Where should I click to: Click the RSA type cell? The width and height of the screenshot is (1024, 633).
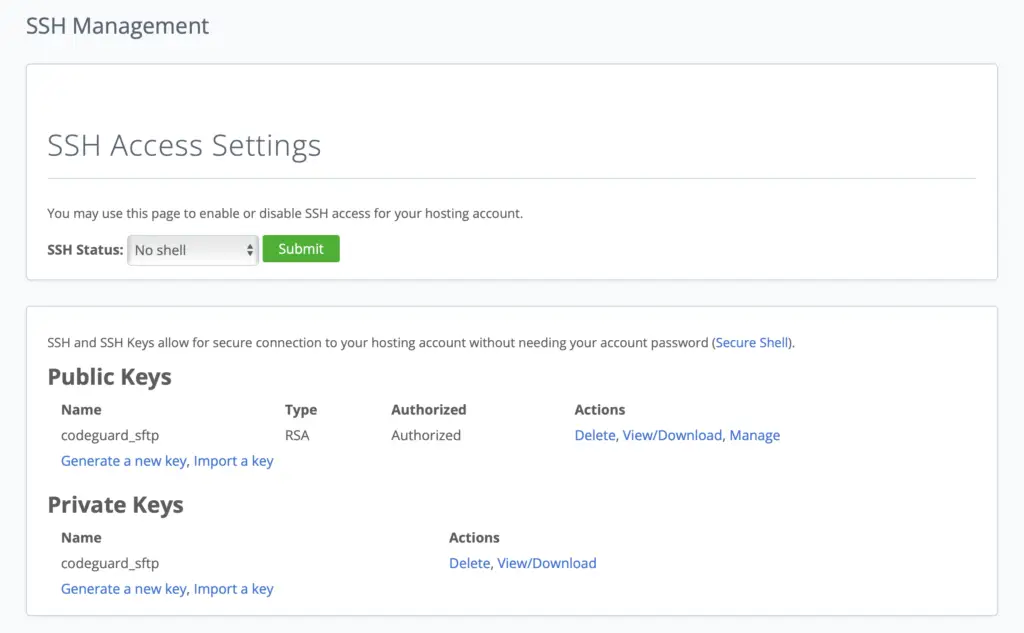click(297, 435)
